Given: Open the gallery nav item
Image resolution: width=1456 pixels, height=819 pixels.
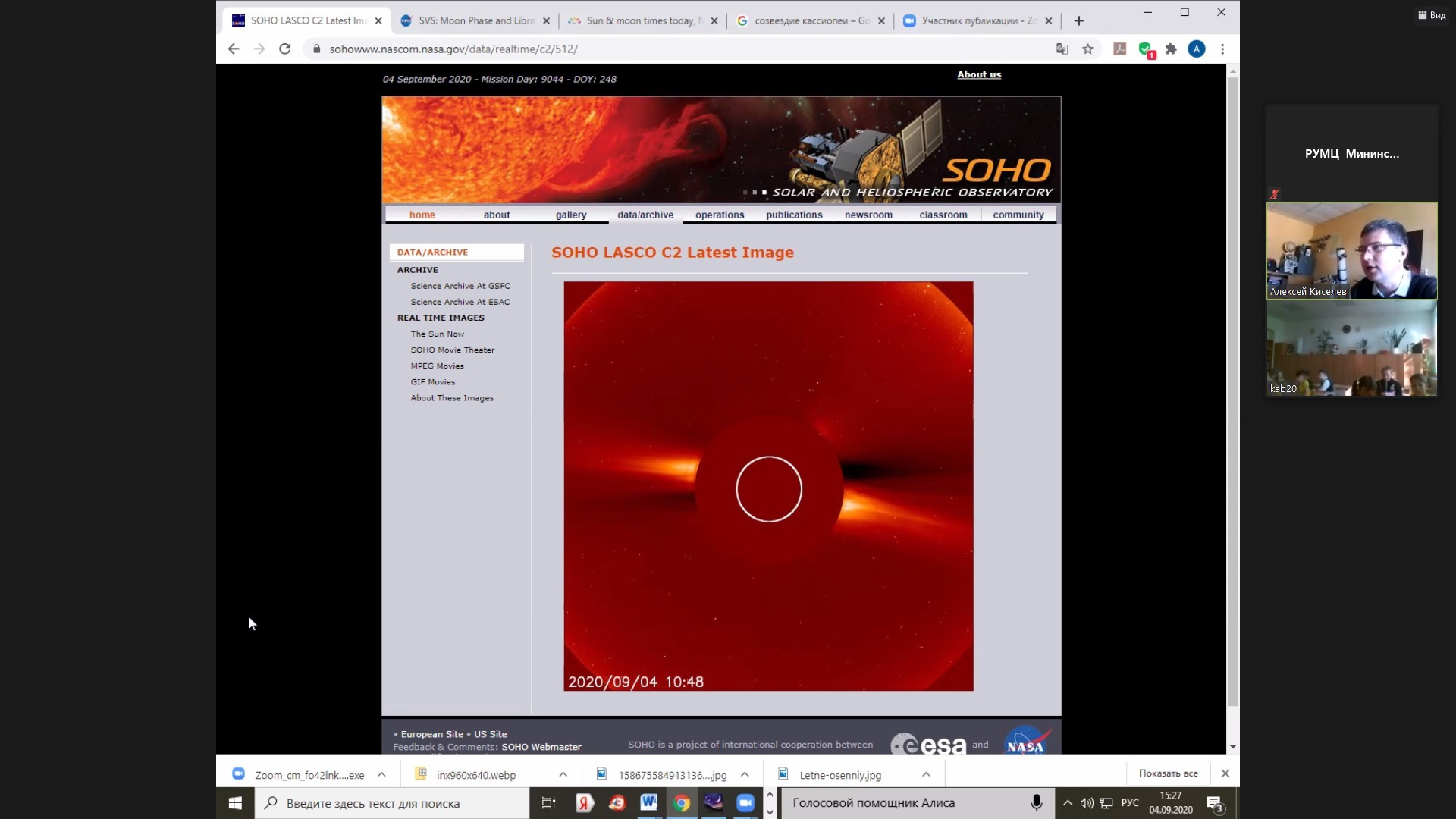Looking at the screenshot, I should pyautogui.click(x=571, y=215).
